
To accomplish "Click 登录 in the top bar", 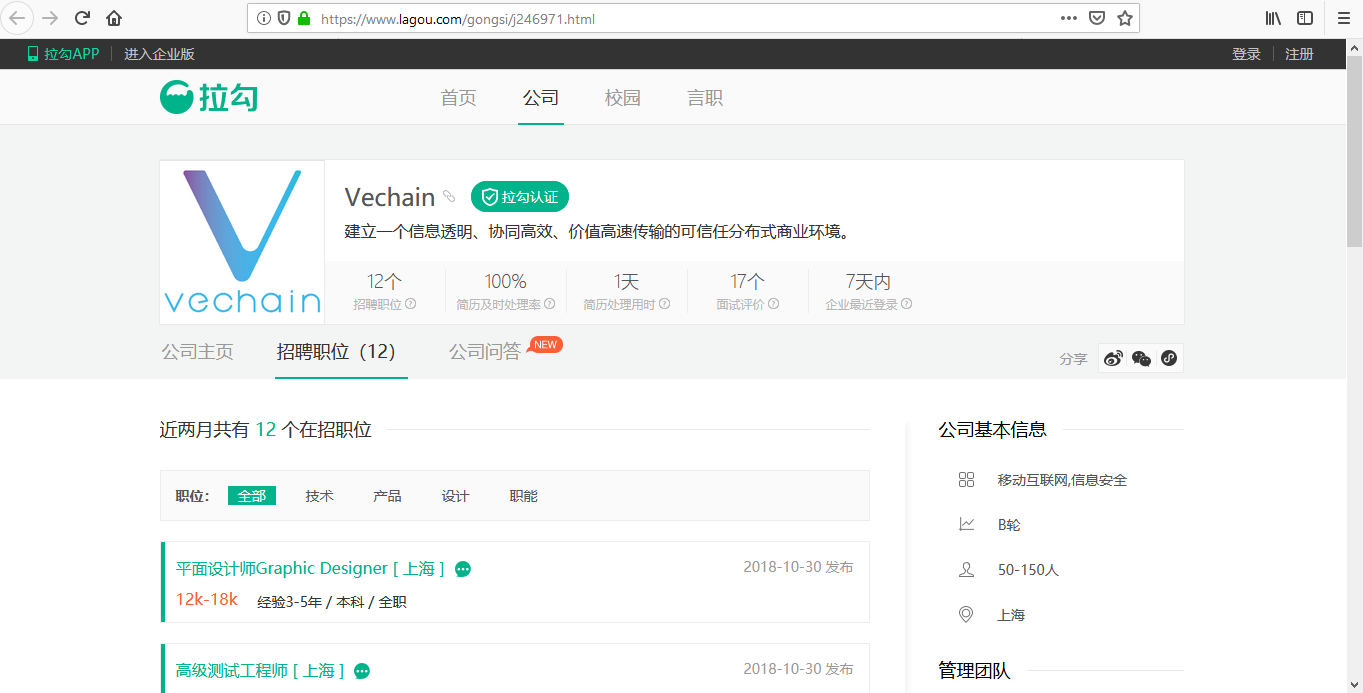I will point(1247,54).
